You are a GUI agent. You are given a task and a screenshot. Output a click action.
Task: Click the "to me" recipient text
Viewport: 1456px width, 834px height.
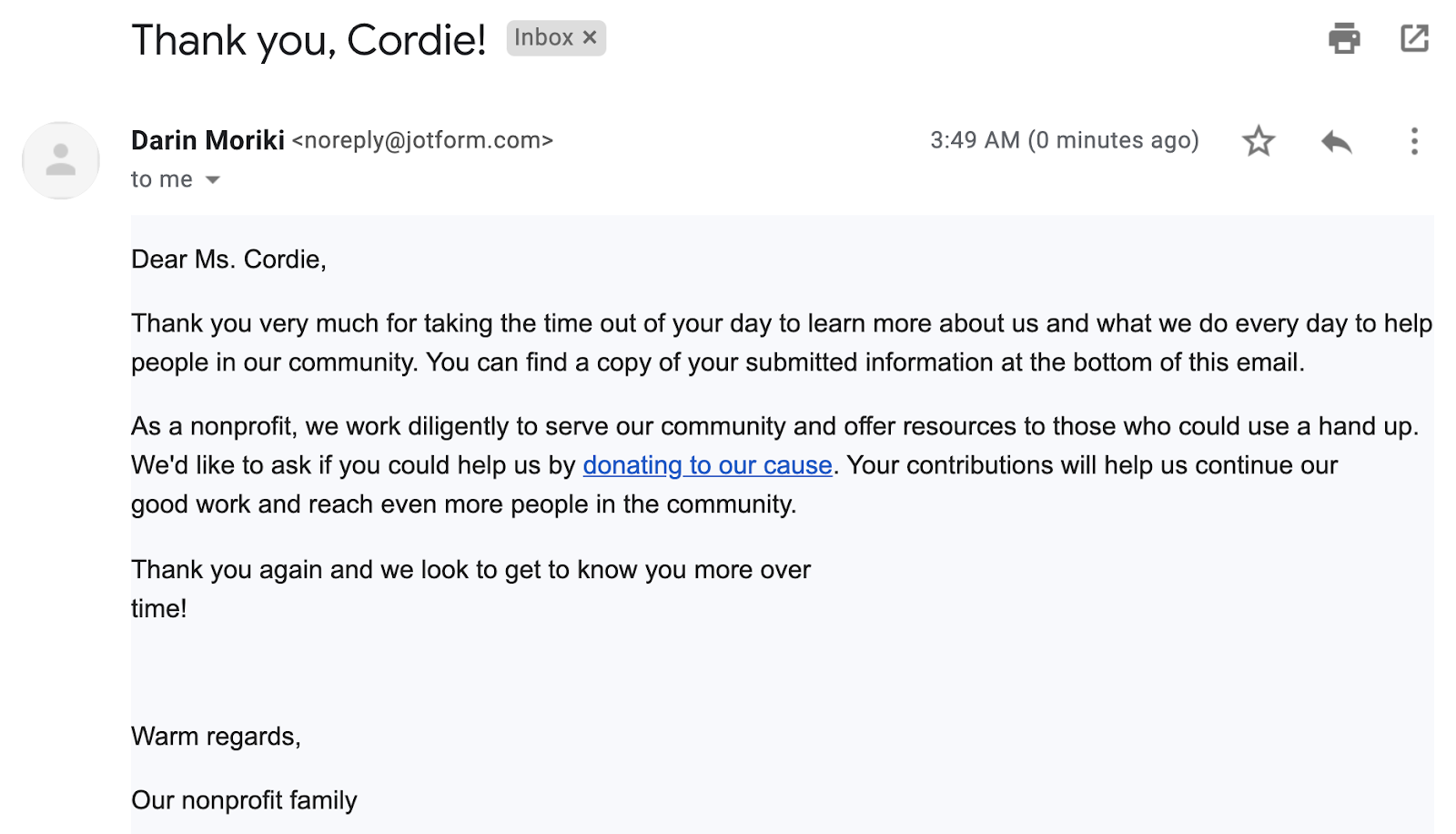click(x=162, y=179)
